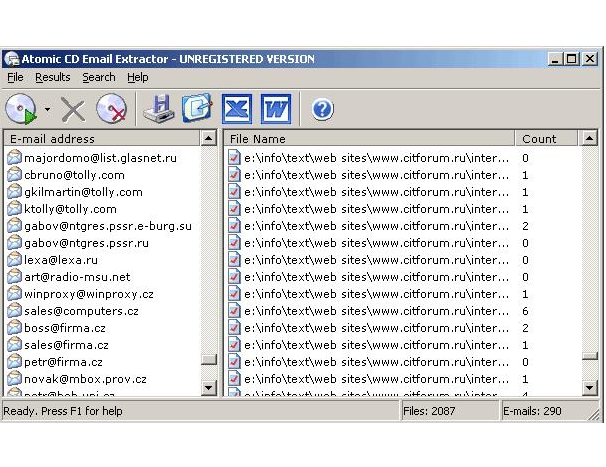The image size is (606, 467).
Task: Click the gray X stop toolbar icon
Action: click(x=73, y=110)
